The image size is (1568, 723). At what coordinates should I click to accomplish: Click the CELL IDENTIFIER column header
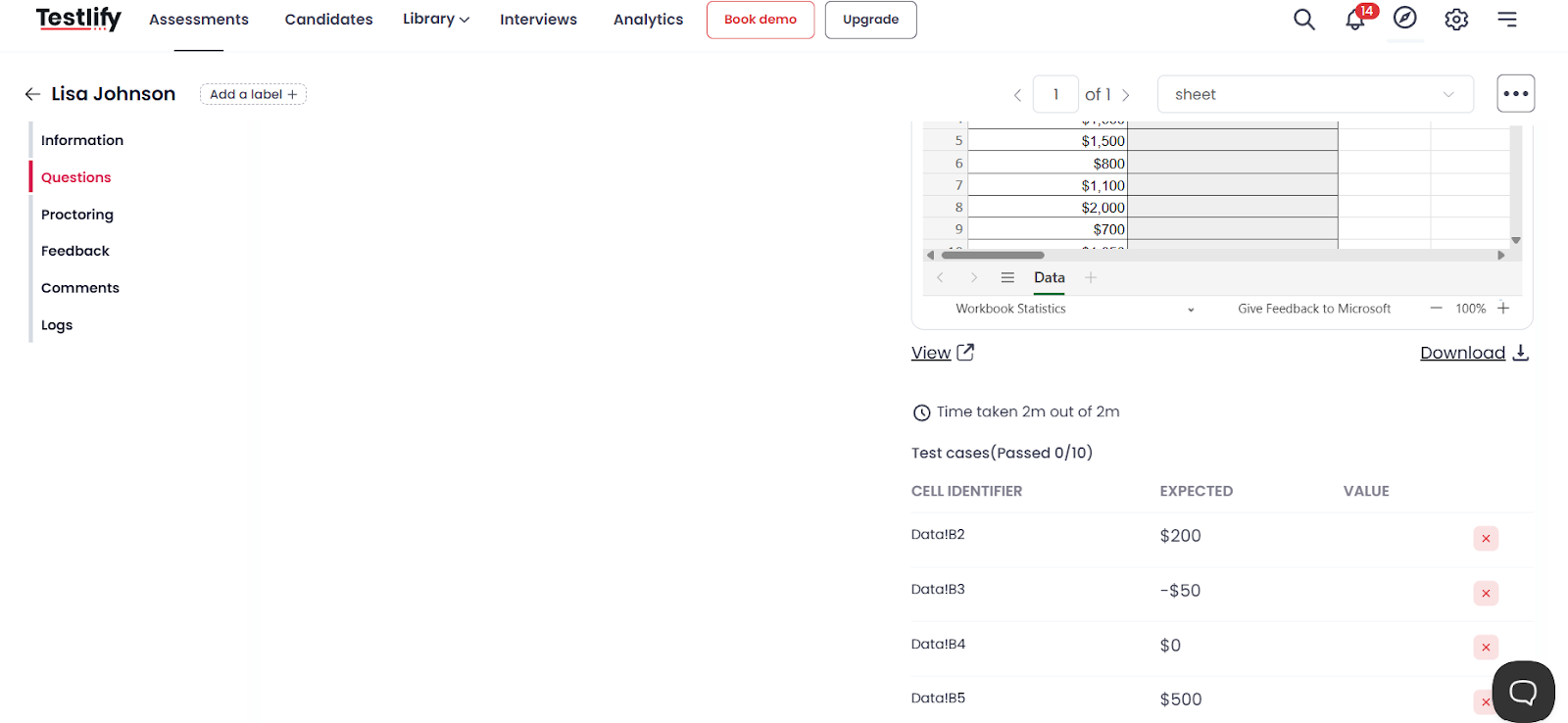point(966,492)
